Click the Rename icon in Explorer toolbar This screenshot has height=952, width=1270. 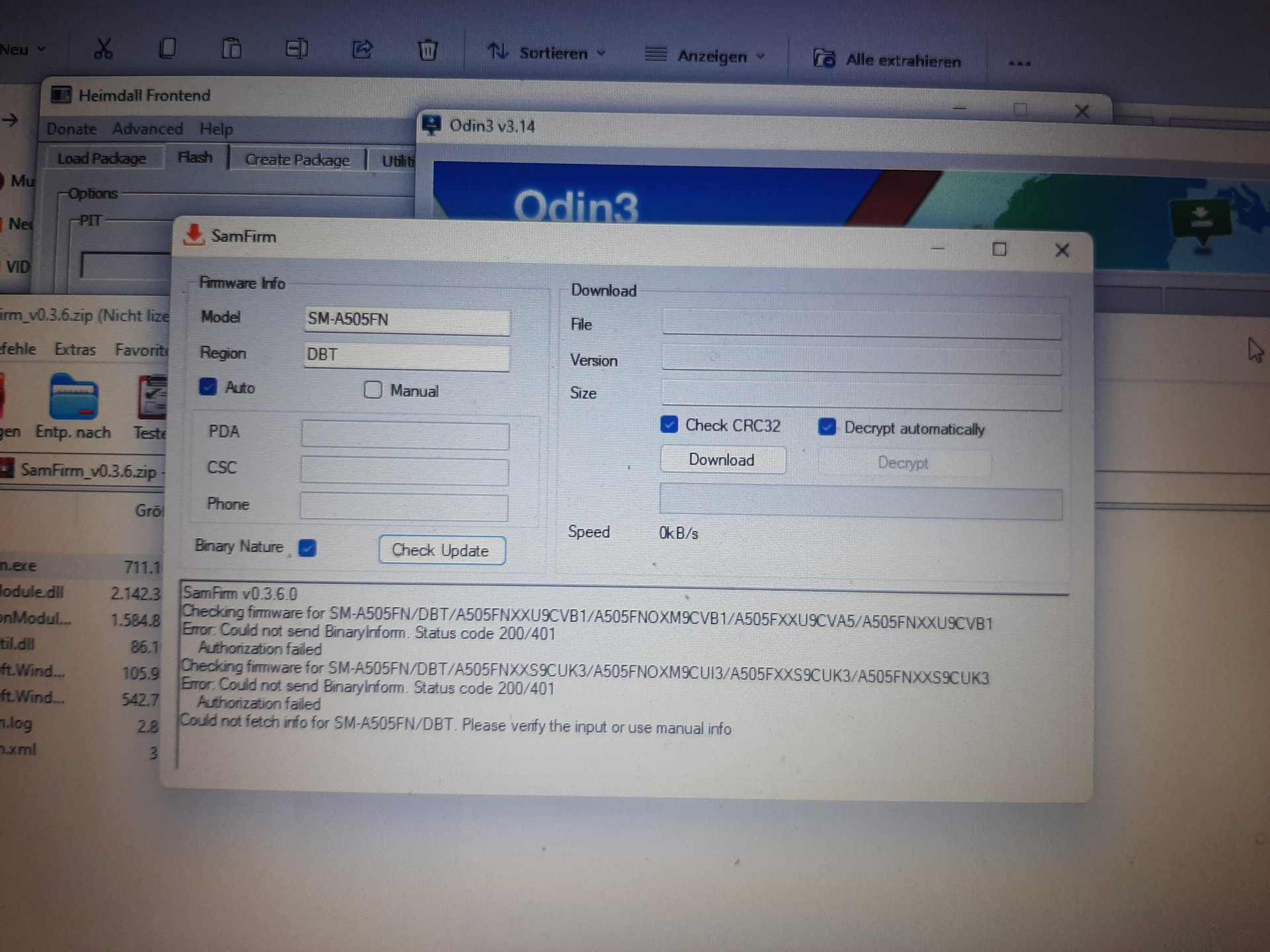click(x=296, y=49)
